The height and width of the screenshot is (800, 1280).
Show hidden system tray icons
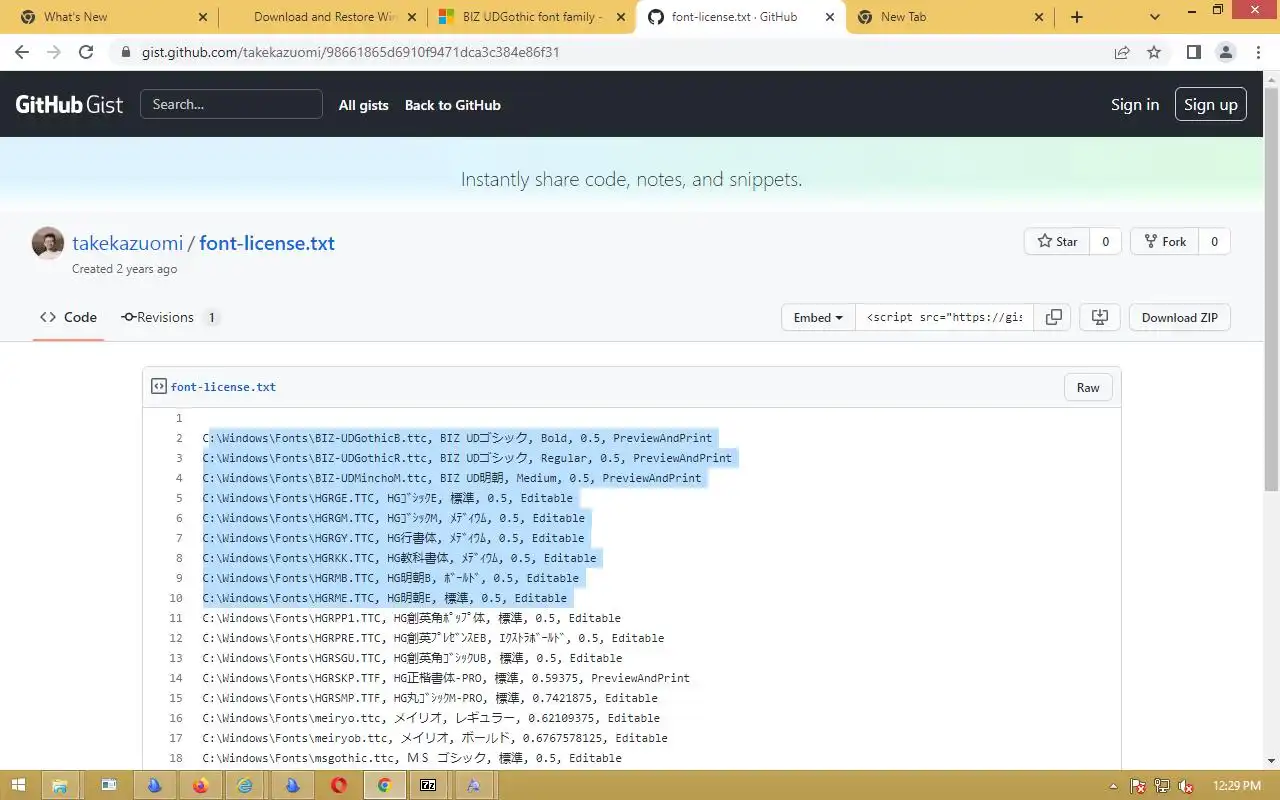(1114, 786)
